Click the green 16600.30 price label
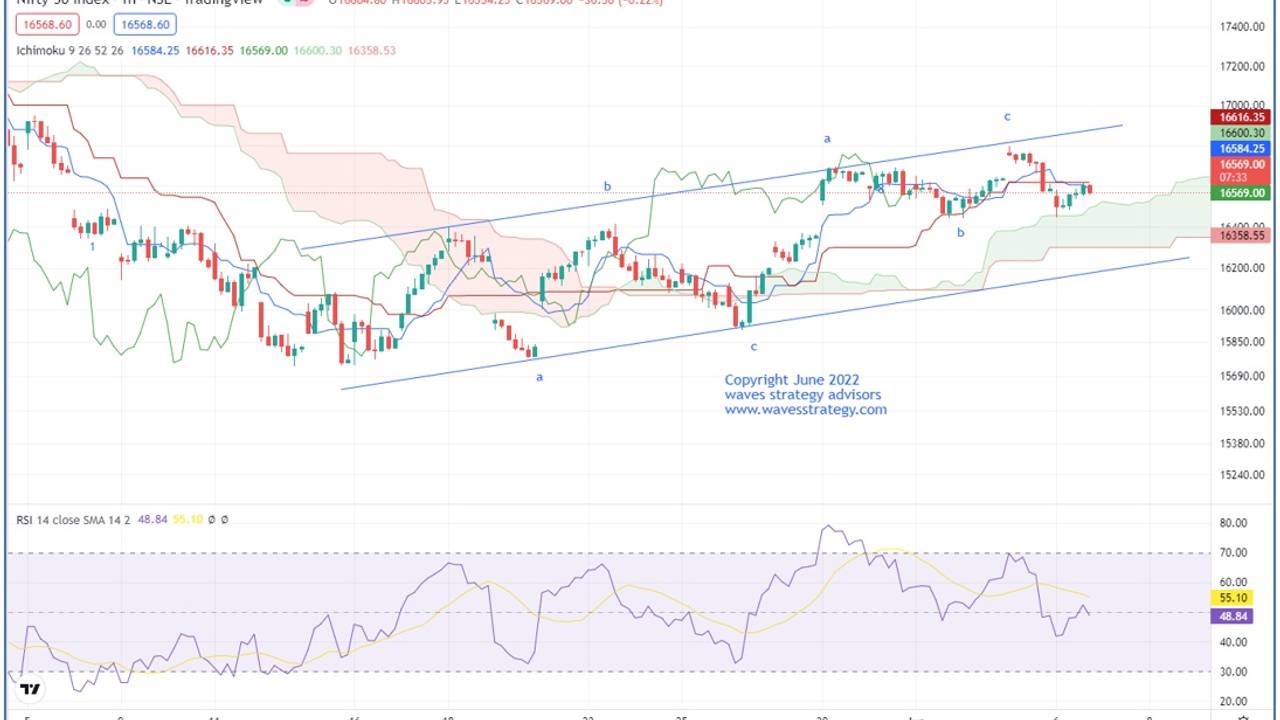1280x720 pixels. (1244, 131)
